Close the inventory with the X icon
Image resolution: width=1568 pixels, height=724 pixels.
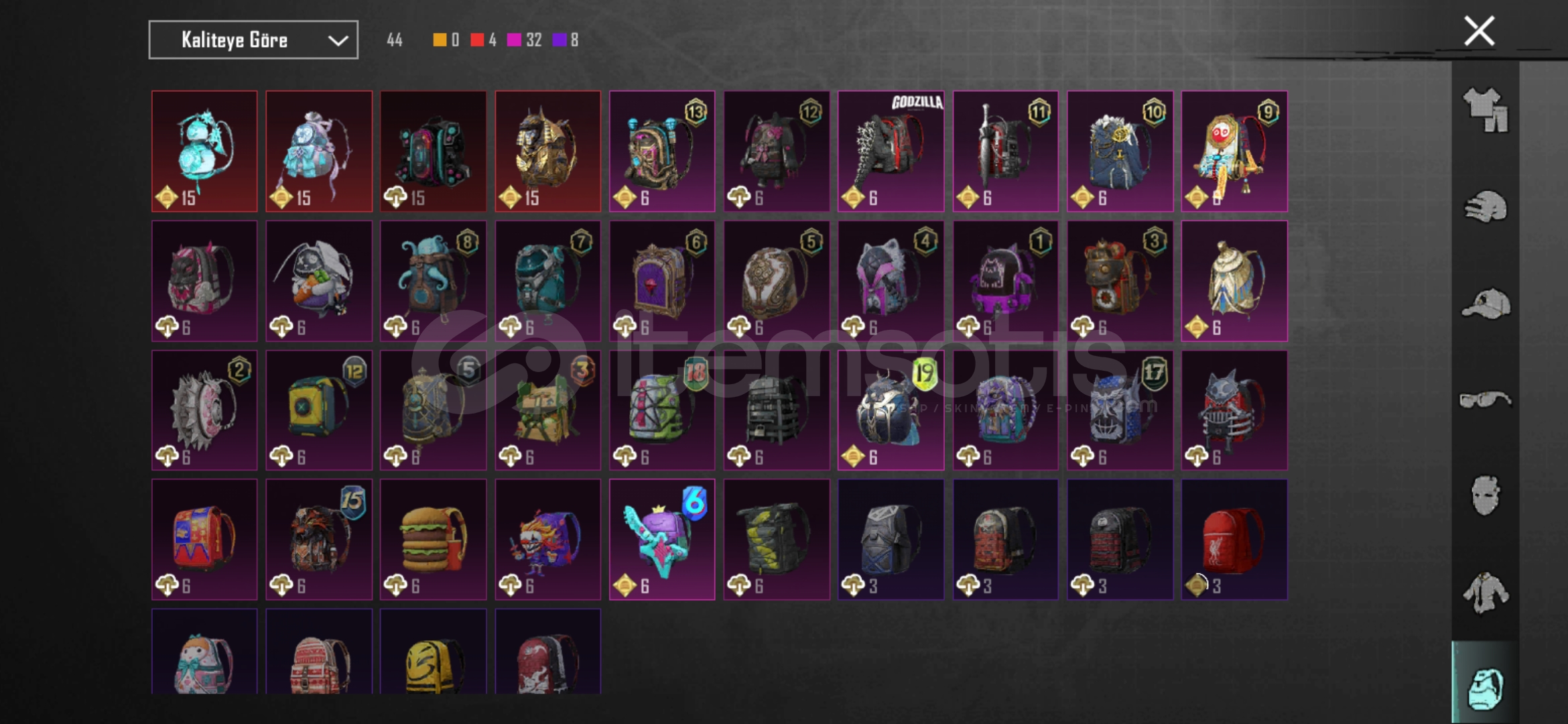(x=1479, y=31)
